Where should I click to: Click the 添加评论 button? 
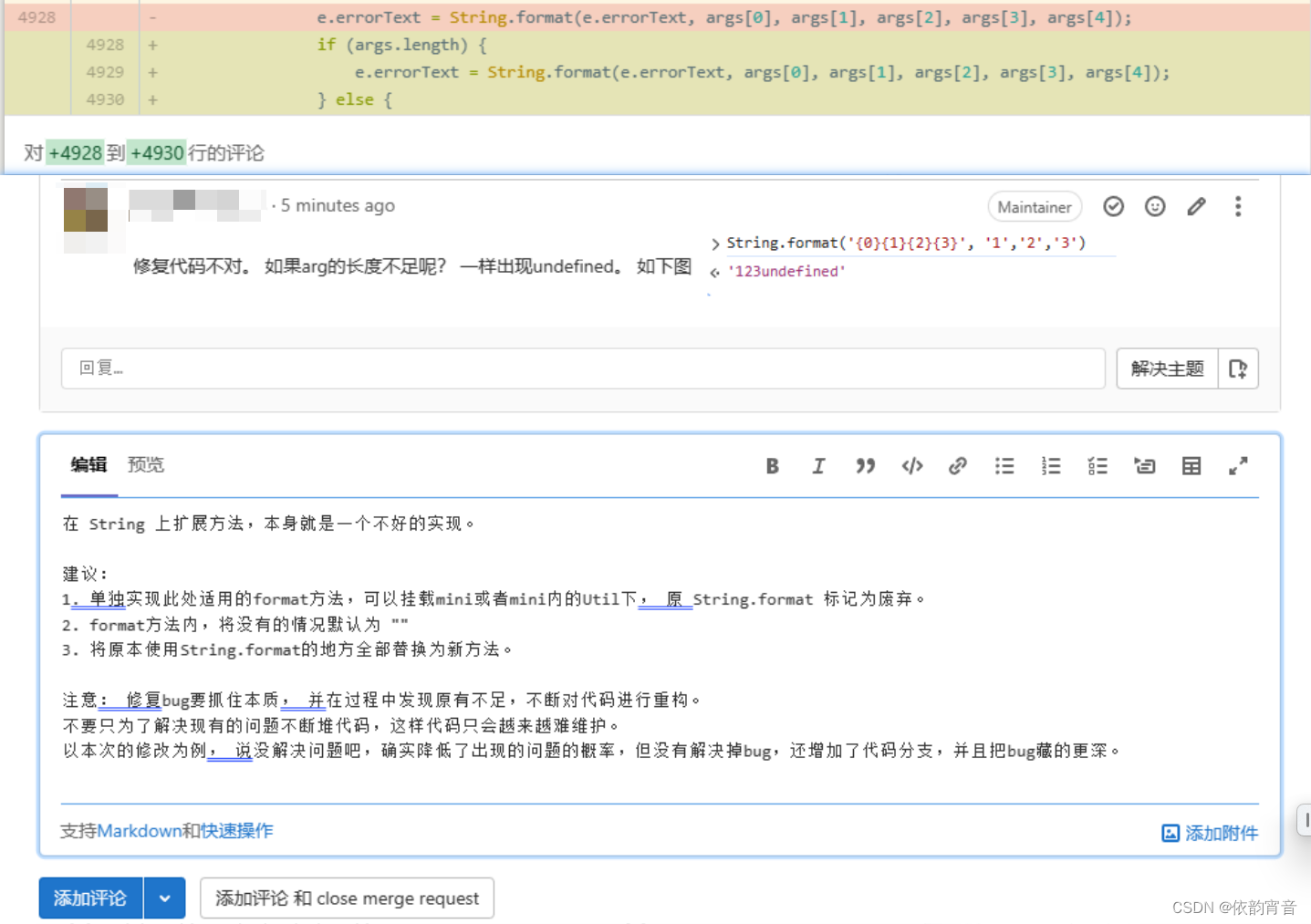90,898
